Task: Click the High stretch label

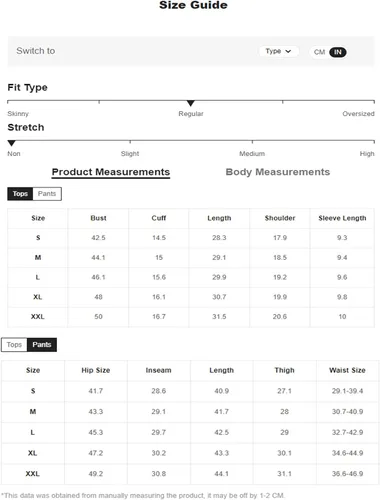Action: click(x=367, y=154)
